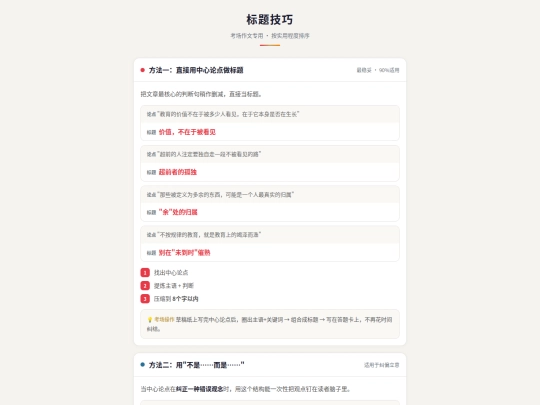Click the red number 2 step badge
The width and height of the screenshot is (540, 405).
tap(145, 286)
